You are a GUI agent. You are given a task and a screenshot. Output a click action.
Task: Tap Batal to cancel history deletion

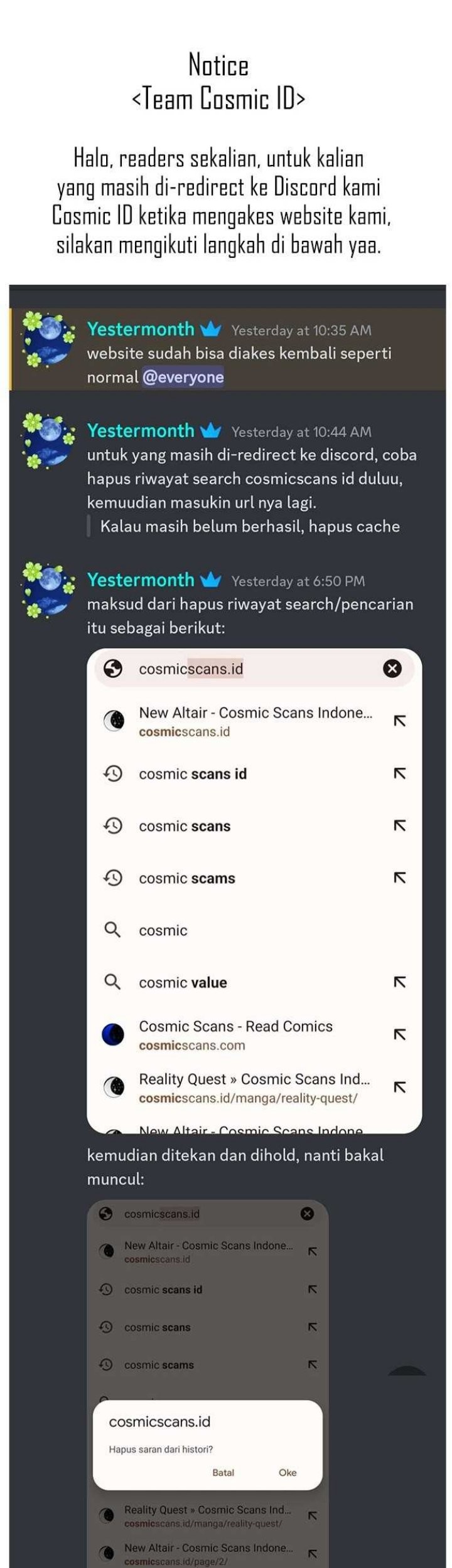point(223,1472)
